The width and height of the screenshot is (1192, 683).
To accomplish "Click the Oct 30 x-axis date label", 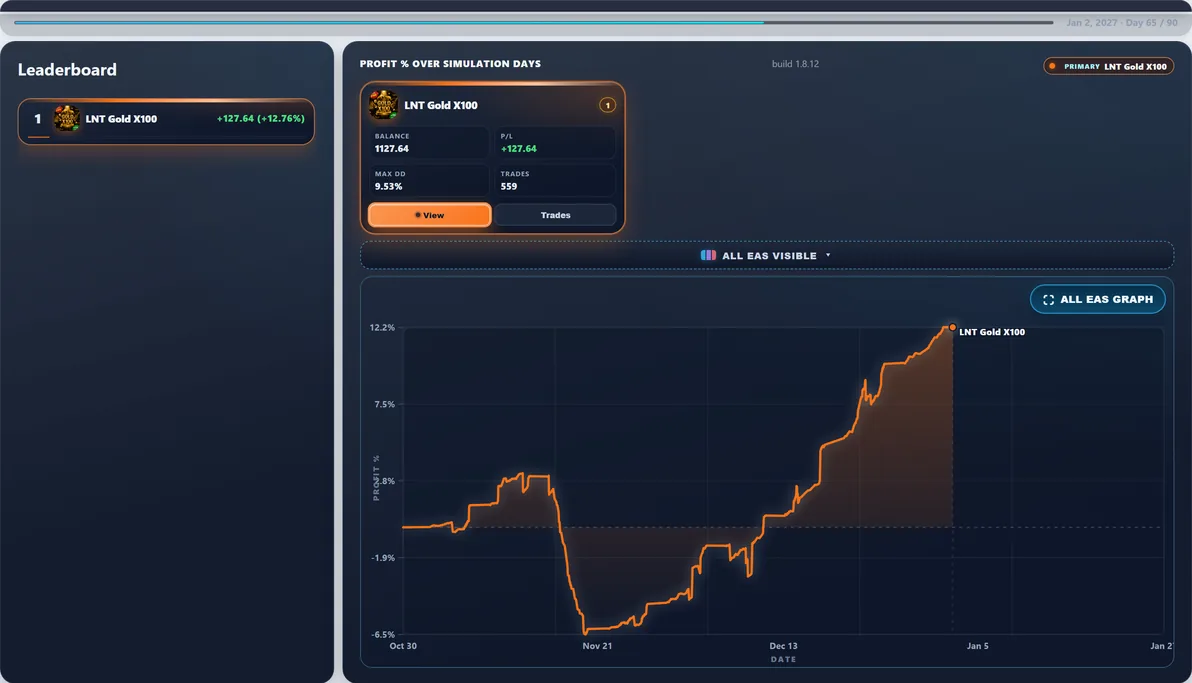I will (x=403, y=646).
